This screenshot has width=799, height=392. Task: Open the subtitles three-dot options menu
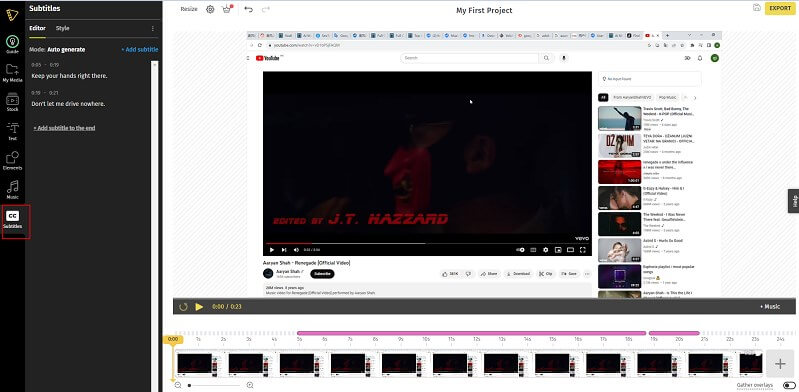click(152, 29)
